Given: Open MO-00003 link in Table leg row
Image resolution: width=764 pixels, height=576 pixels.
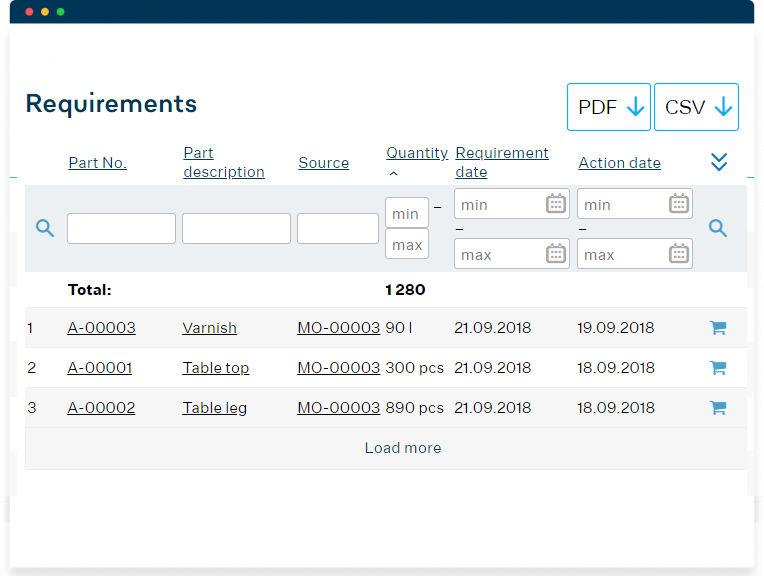Looking at the screenshot, I should [x=338, y=408].
